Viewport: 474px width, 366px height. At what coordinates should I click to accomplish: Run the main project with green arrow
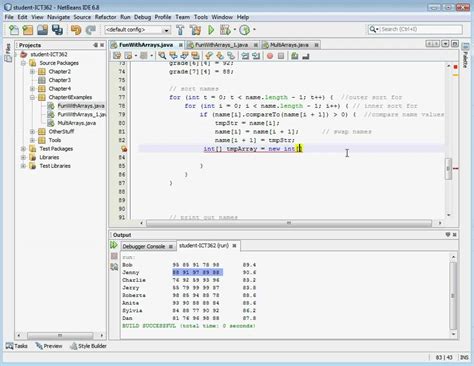[x=211, y=30]
